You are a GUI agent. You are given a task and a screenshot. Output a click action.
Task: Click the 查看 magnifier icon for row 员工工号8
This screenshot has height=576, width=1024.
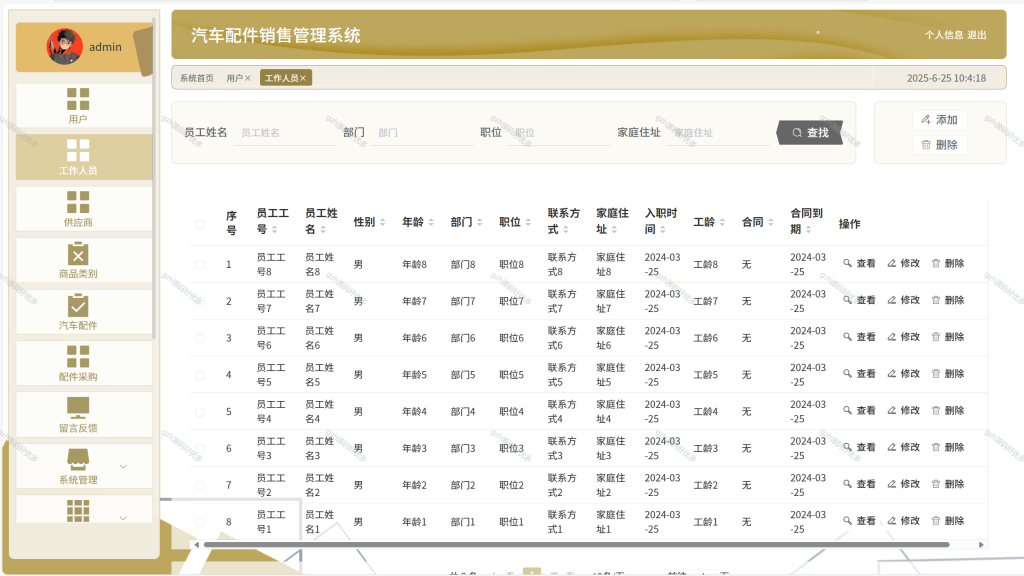point(847,263)
